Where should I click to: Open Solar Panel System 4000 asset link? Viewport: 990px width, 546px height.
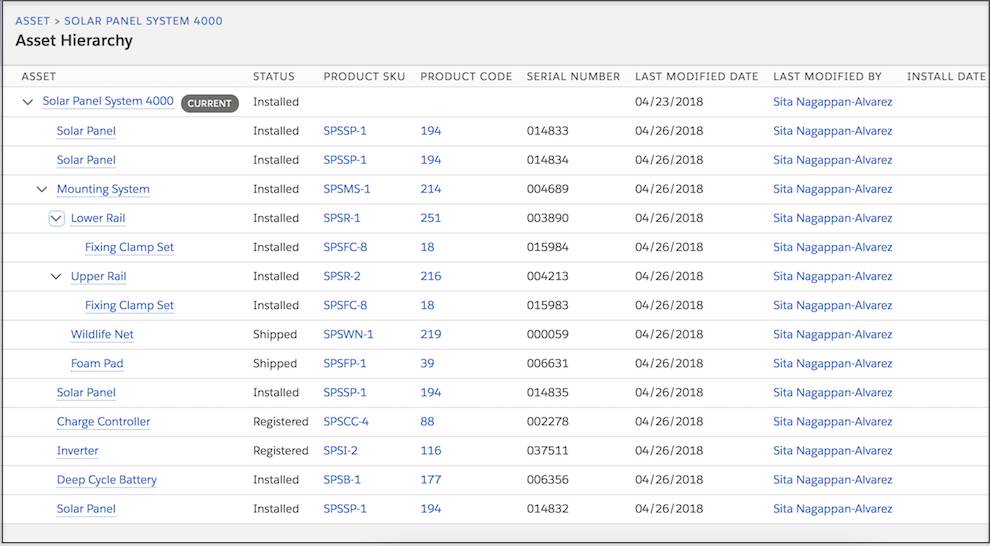coord(108,101)
